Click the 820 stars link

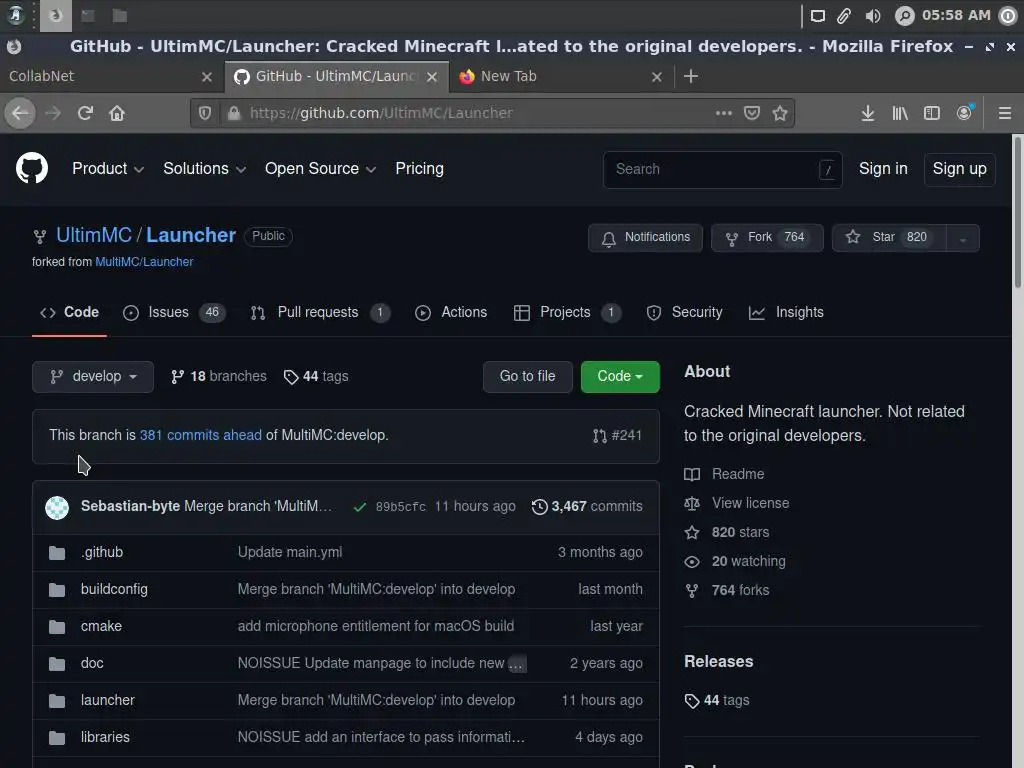[x=727, y=533]
